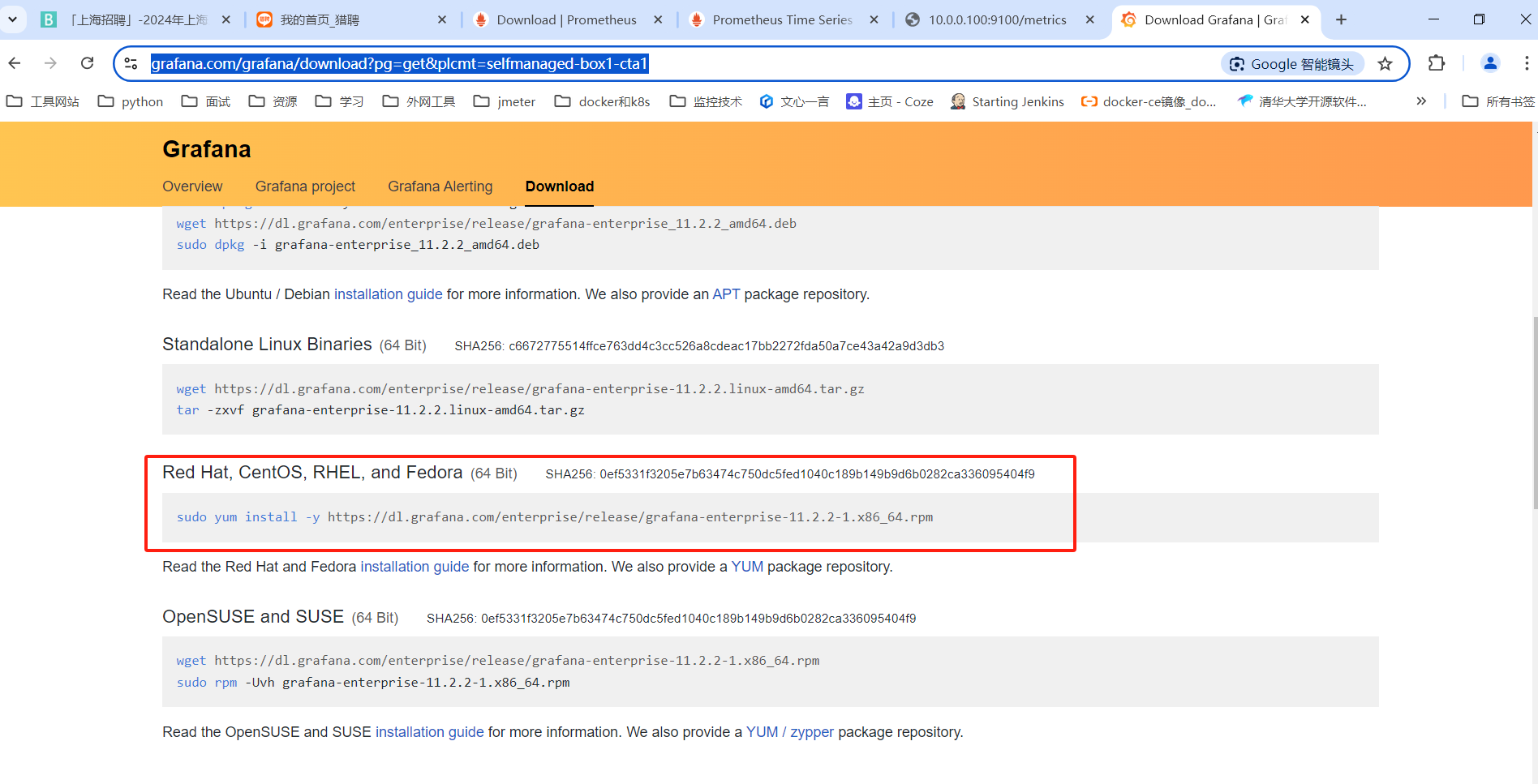Bookmark this page with the star icon
This screenshot has width=1538, height=784.
1385,64
